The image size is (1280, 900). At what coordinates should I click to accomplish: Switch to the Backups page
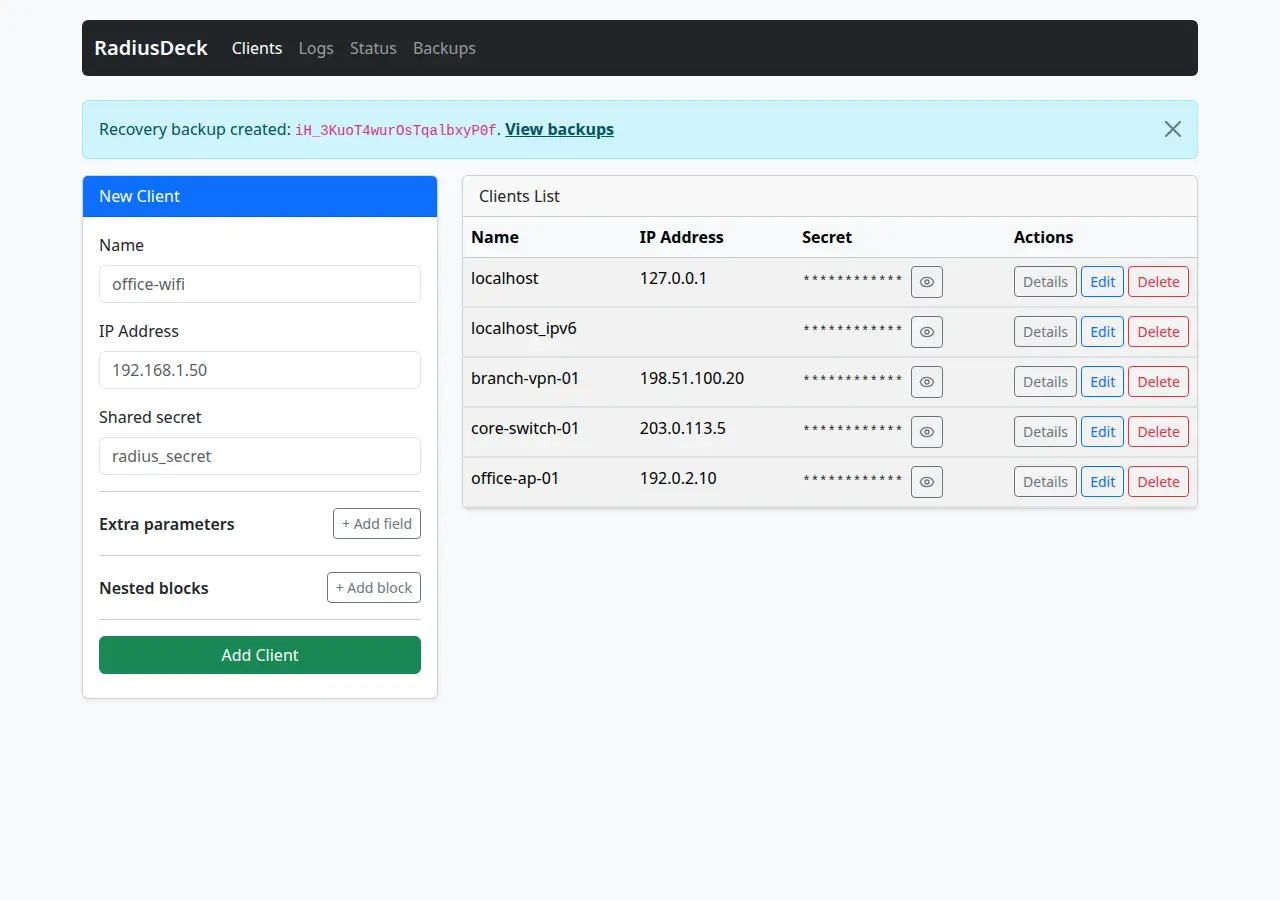[444, 48]
